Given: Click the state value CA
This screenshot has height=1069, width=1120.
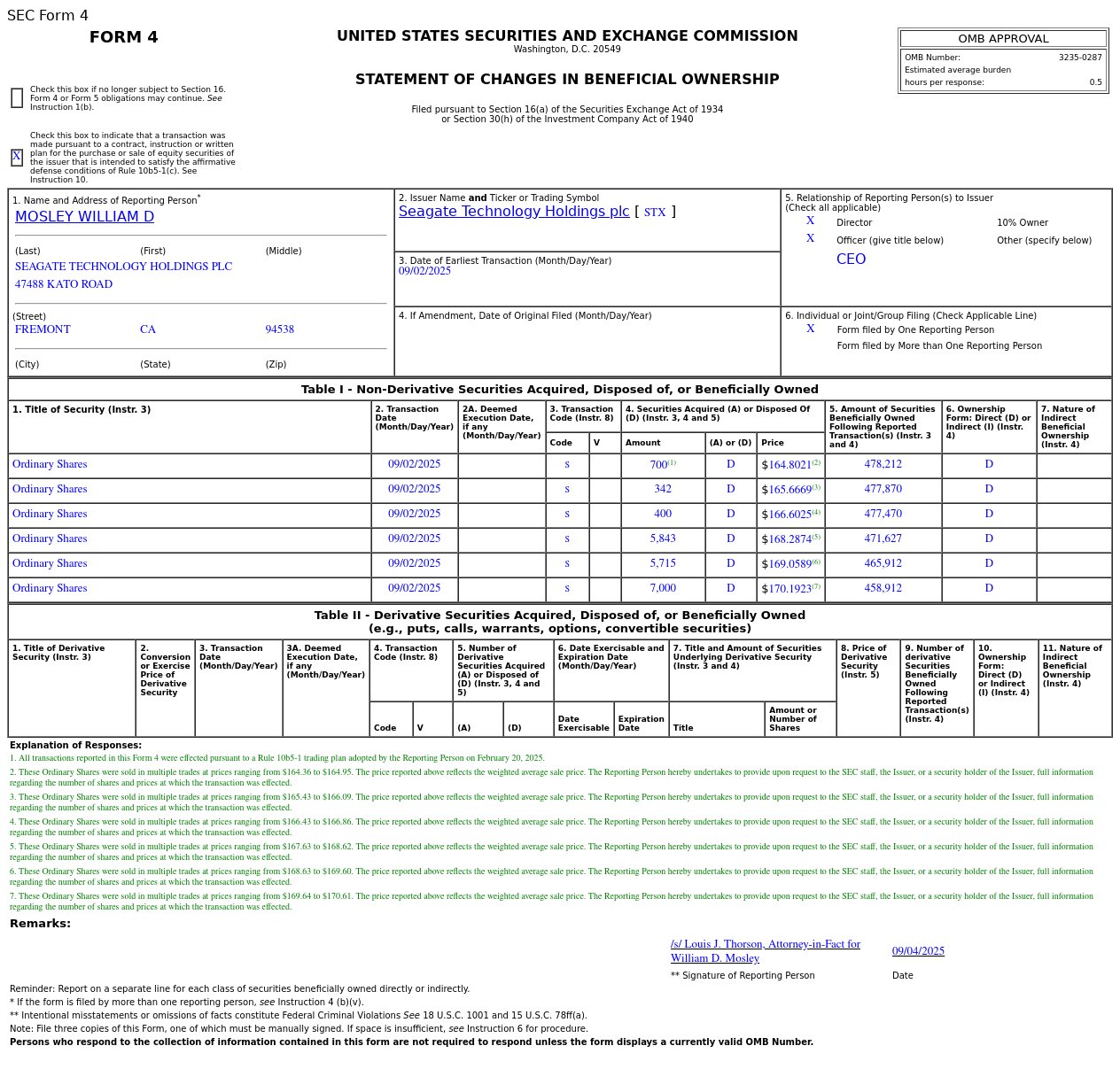Looking at the screenshot, I should (x=148, y=329).
